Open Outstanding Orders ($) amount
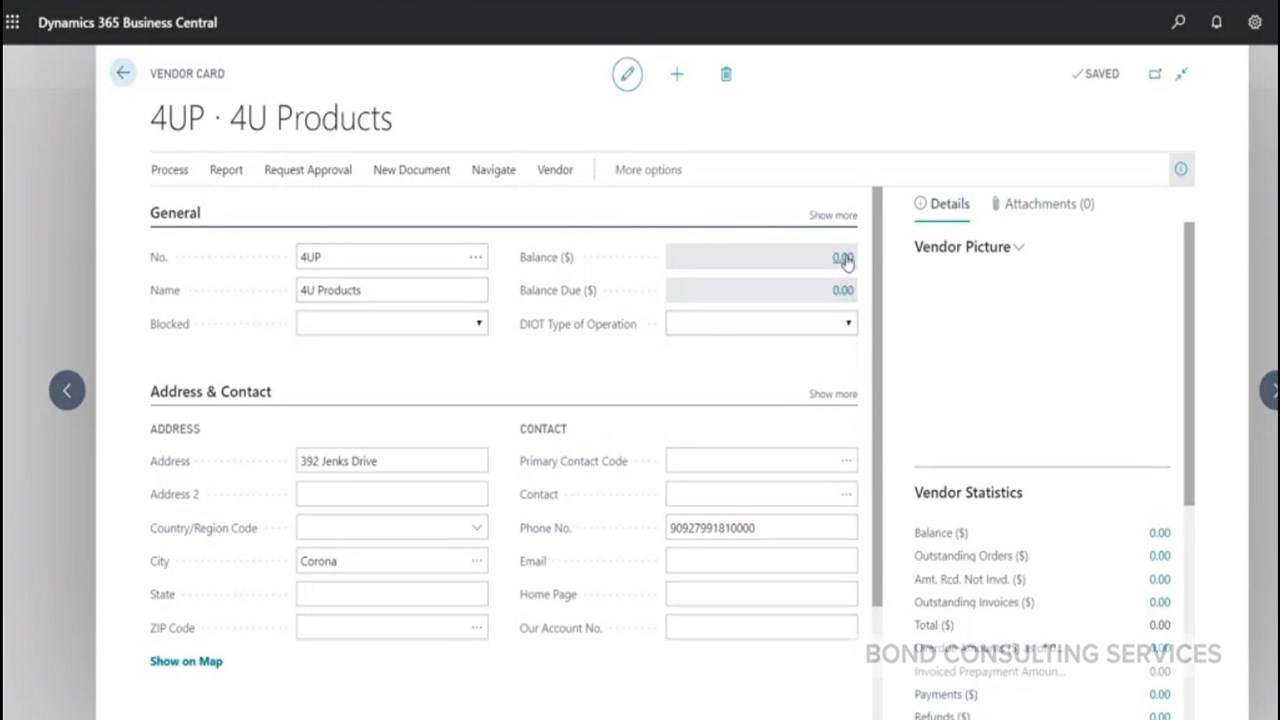Screen dimensions: 1280x720 1159,556
